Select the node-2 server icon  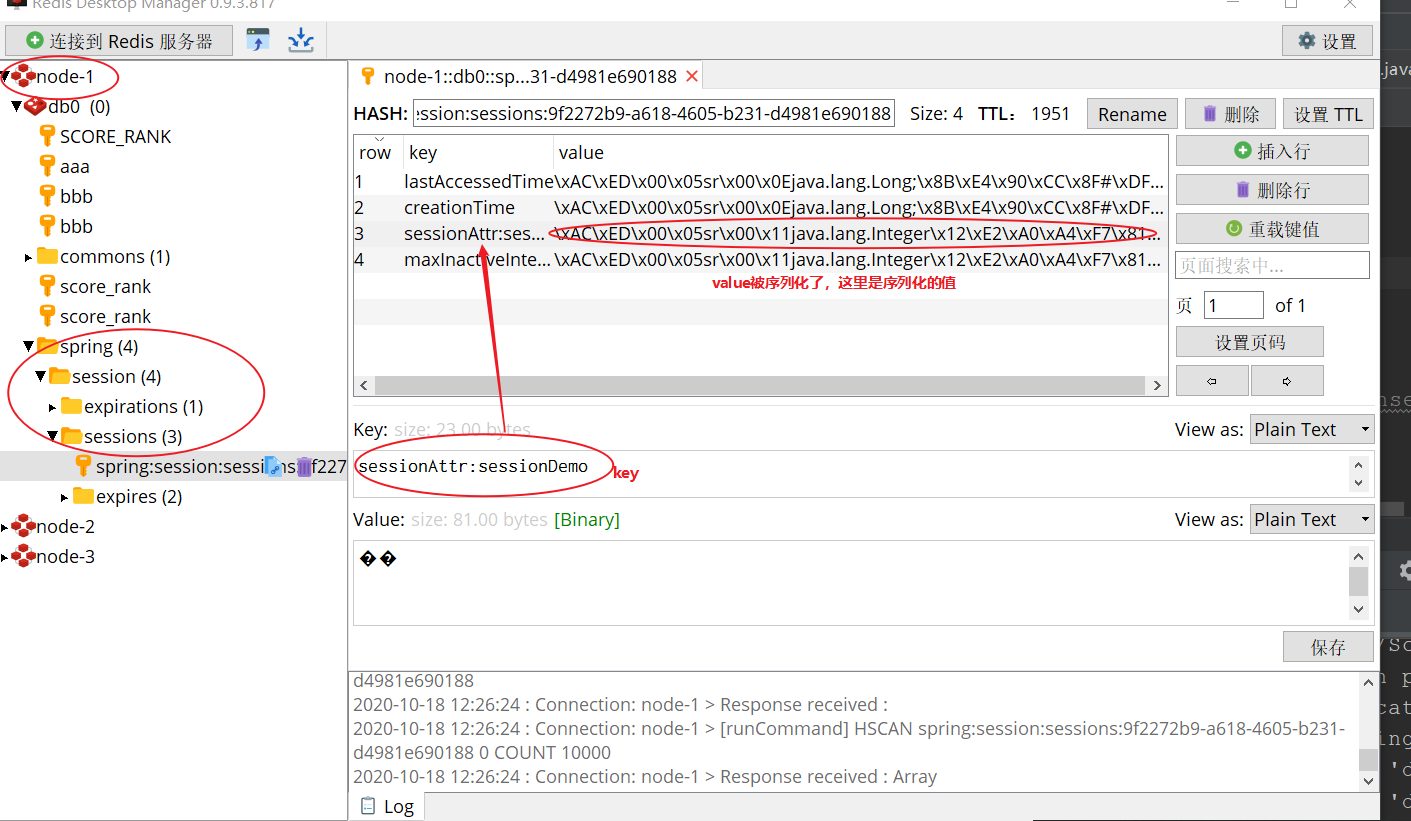(x=23, y=526)
